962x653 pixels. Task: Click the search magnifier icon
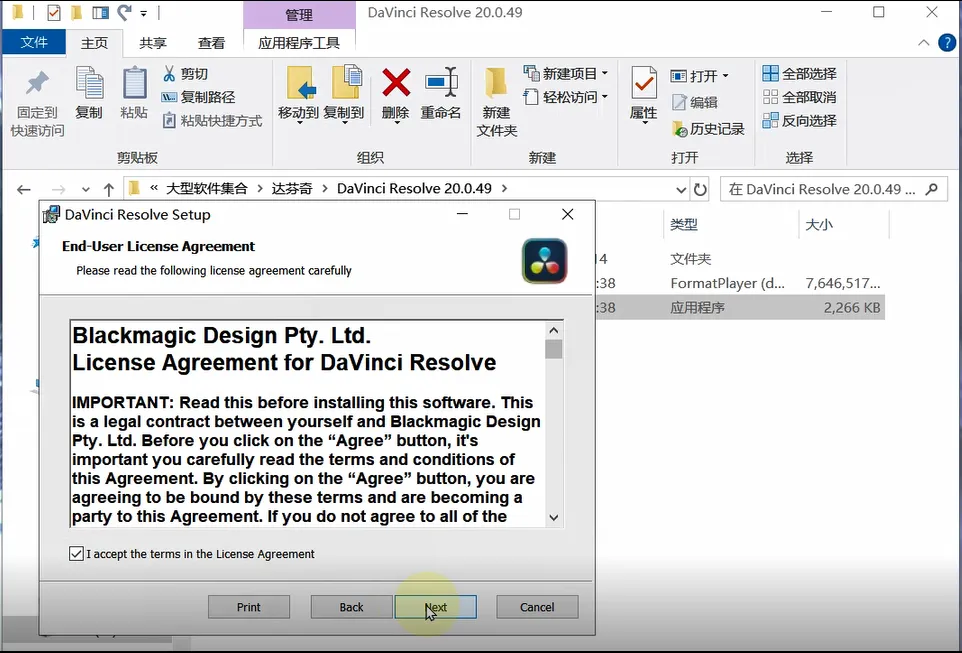pos(931,189)
